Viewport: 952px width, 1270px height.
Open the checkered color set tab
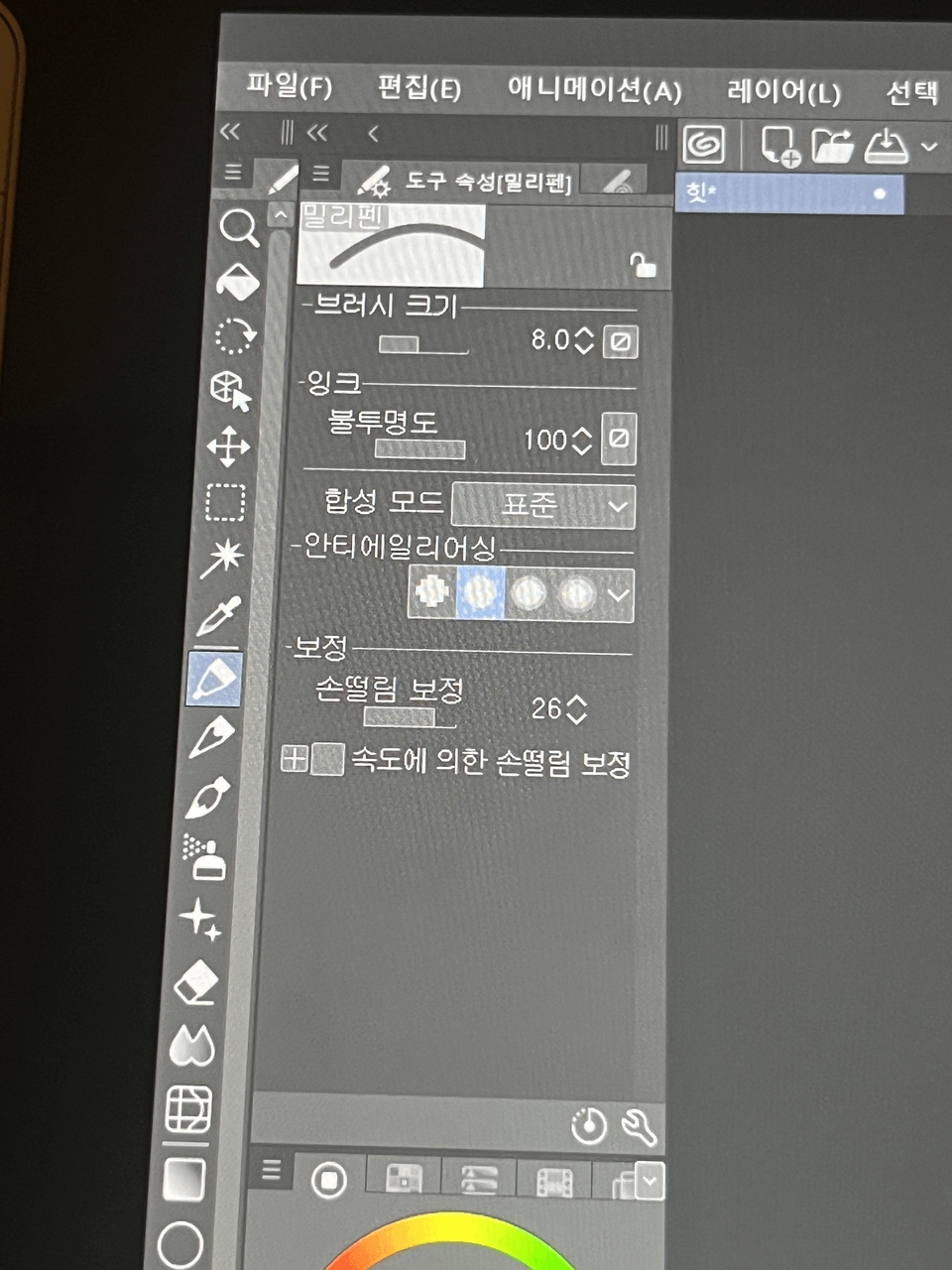[403, 1179]
